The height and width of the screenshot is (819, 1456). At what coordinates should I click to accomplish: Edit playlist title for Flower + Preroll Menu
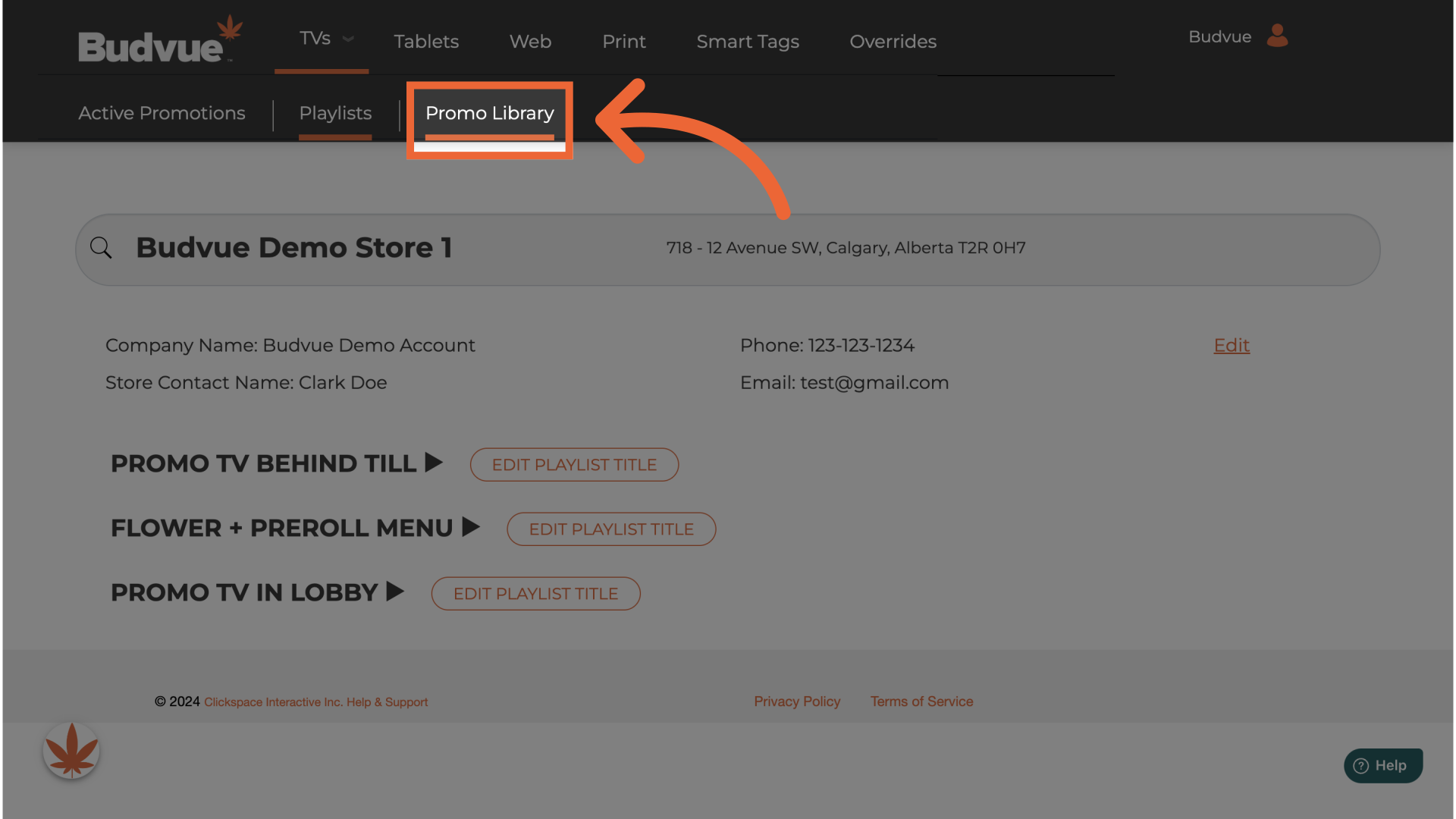611,529
